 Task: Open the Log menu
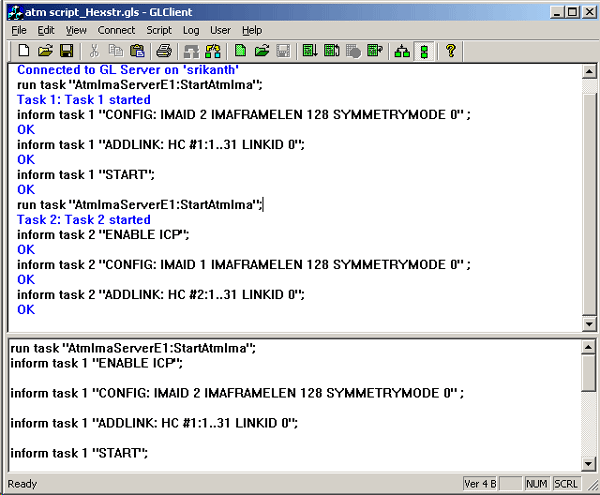tap(191, 30)
